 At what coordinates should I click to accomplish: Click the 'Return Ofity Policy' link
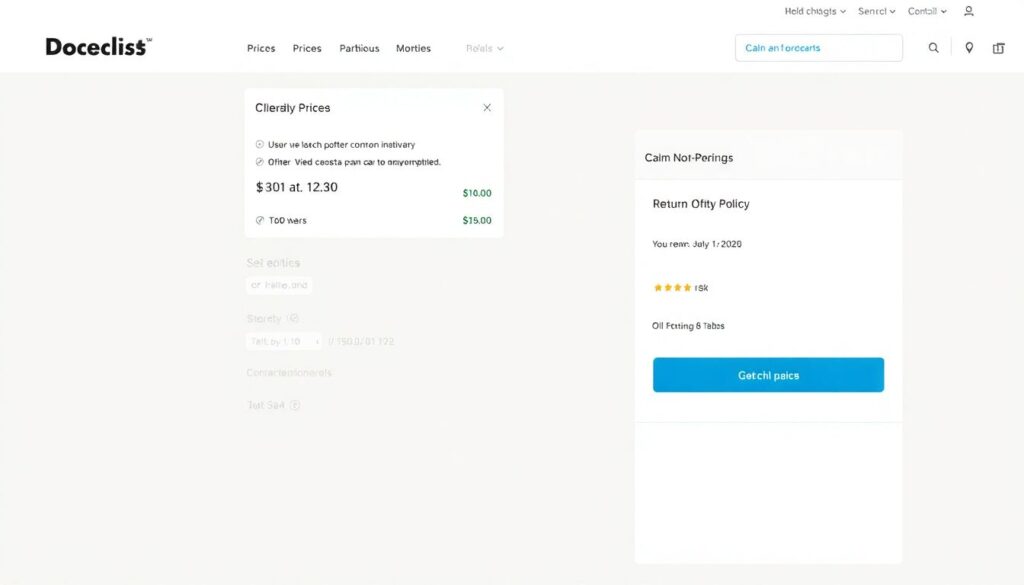click(700, 204)
